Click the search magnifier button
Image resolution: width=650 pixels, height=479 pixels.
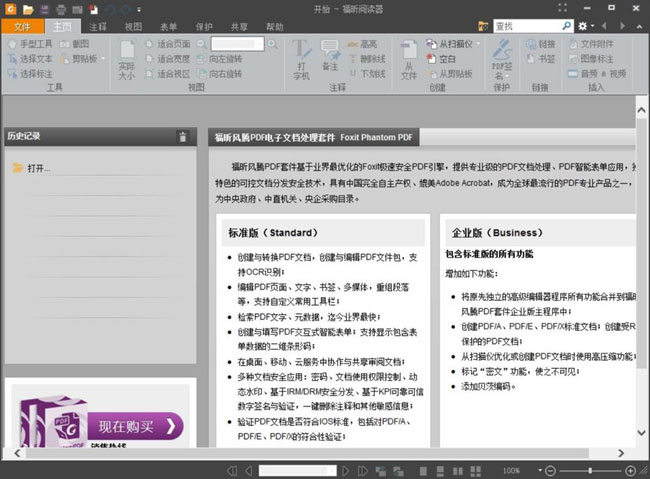pos(567,26)
